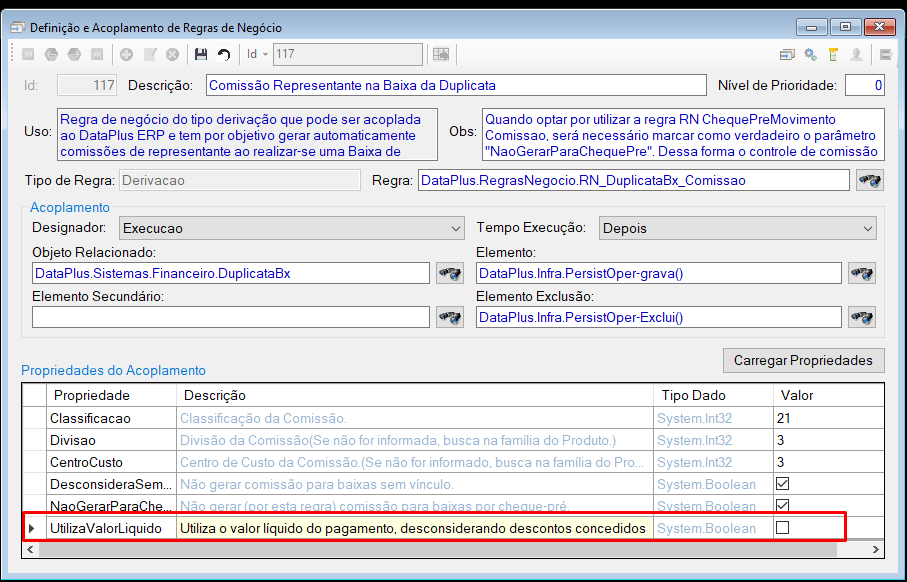907x582 pixels.
Task: Click the undo arrow icon in the toolbar
Action: pyautogui.click(x=224, y=54)
